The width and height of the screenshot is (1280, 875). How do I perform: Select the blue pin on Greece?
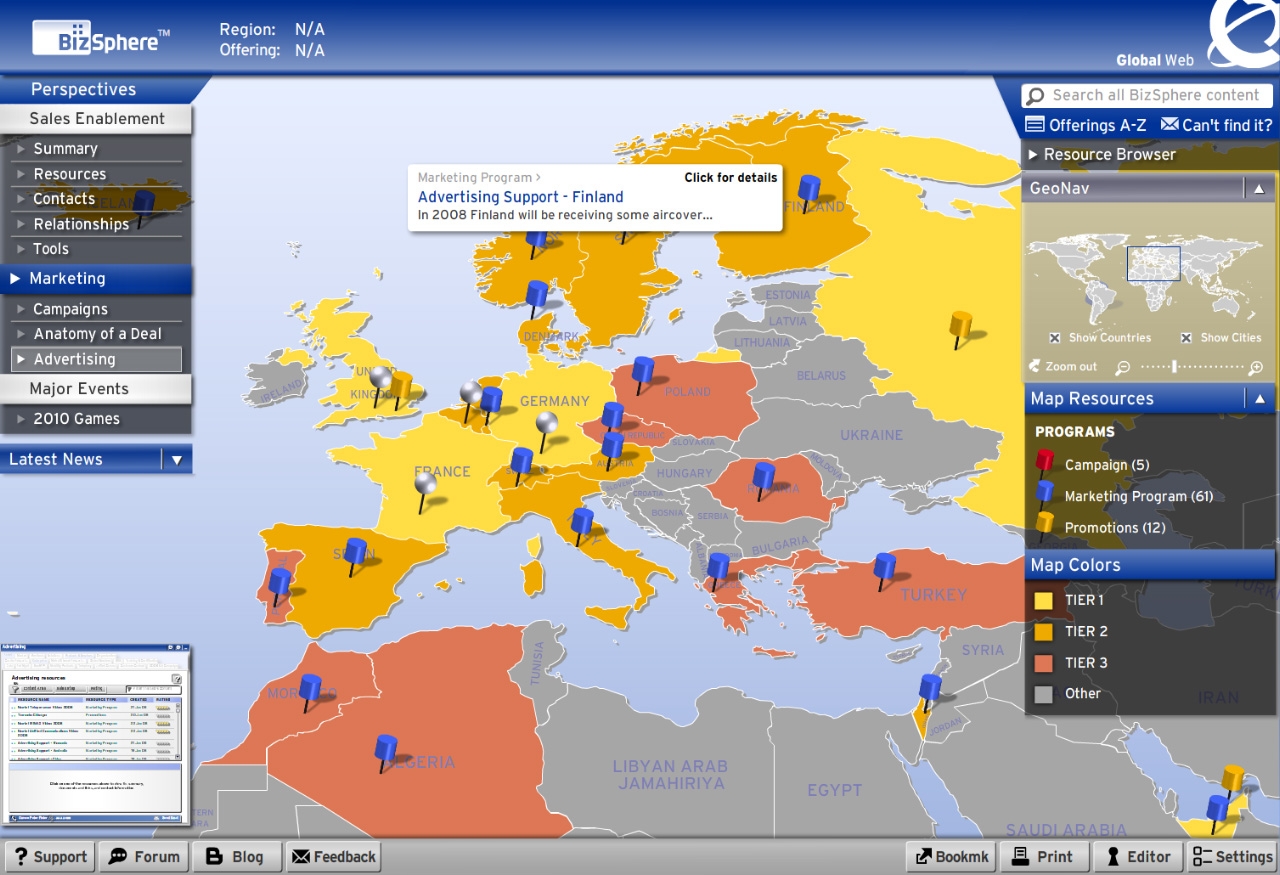tap(718, 568)
